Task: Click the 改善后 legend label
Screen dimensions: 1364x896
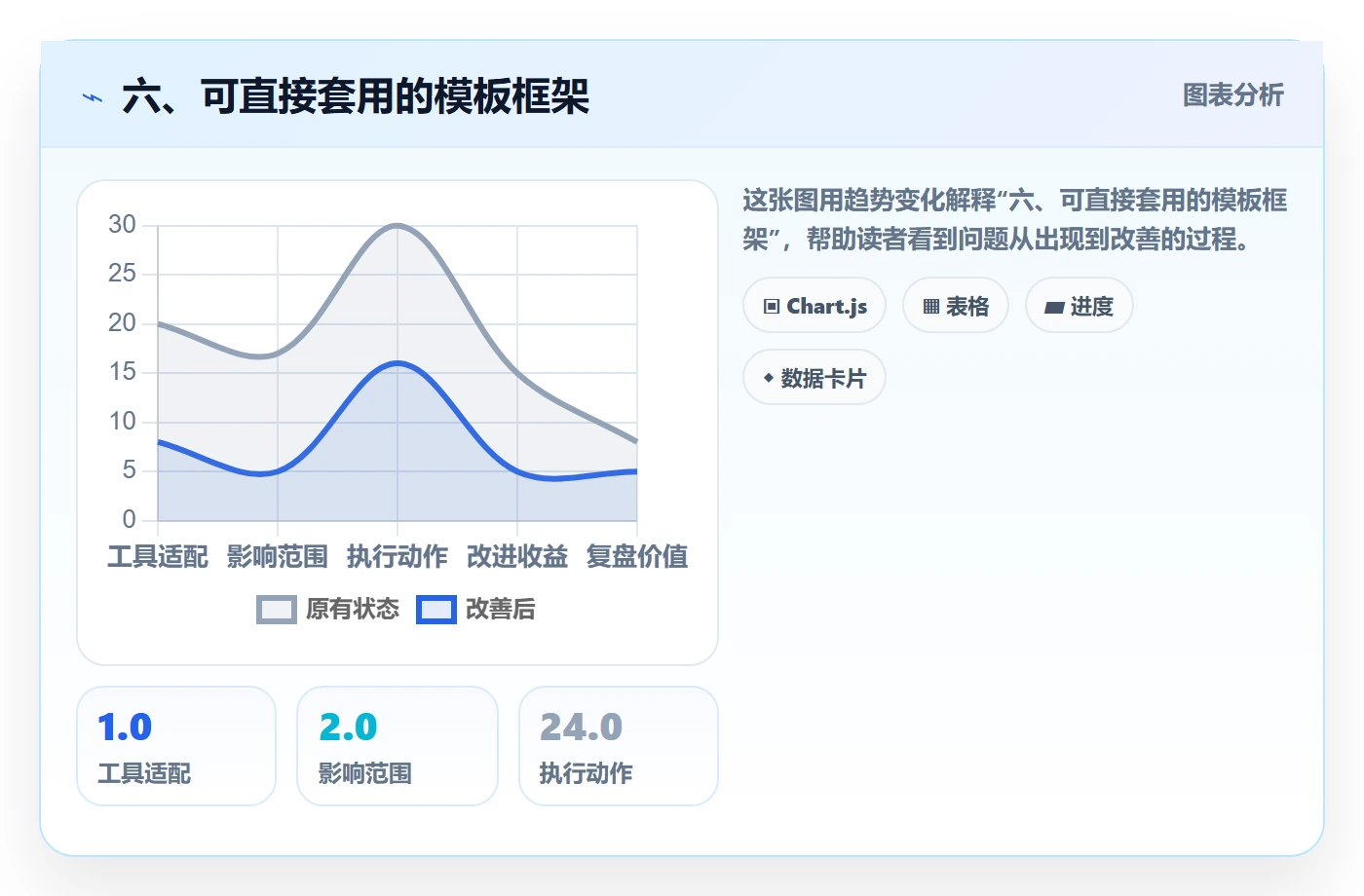Action: click(x=501, y=610)
